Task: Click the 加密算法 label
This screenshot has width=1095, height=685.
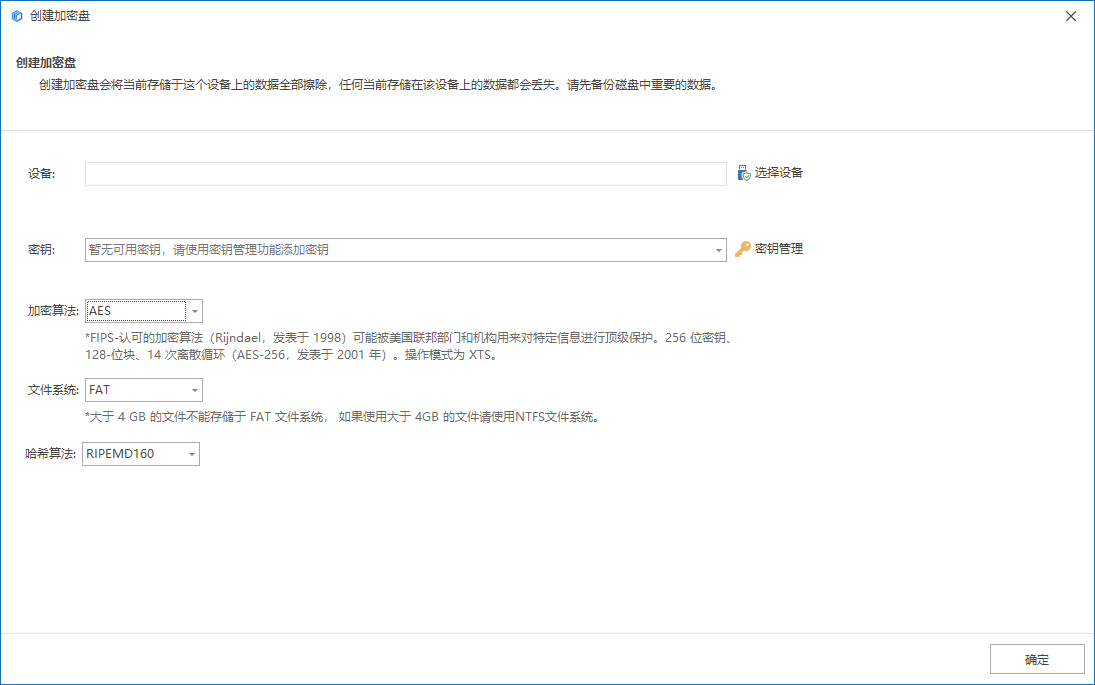Action: tap(53, 311)
